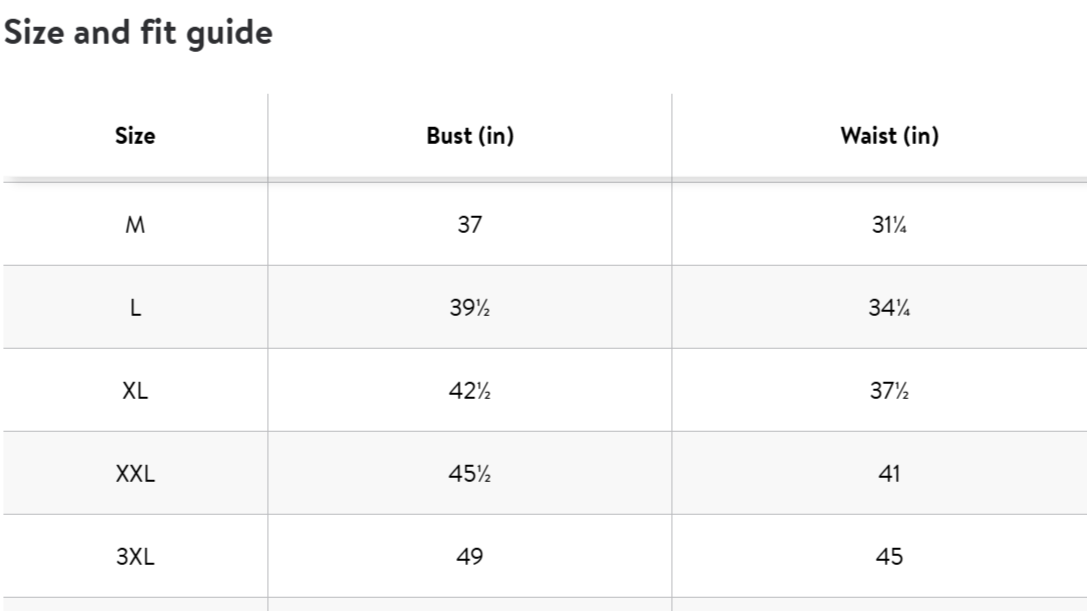This screenshot has width=1087, height=611.
Task: Select the L size cell
Action: pos(135,307)
